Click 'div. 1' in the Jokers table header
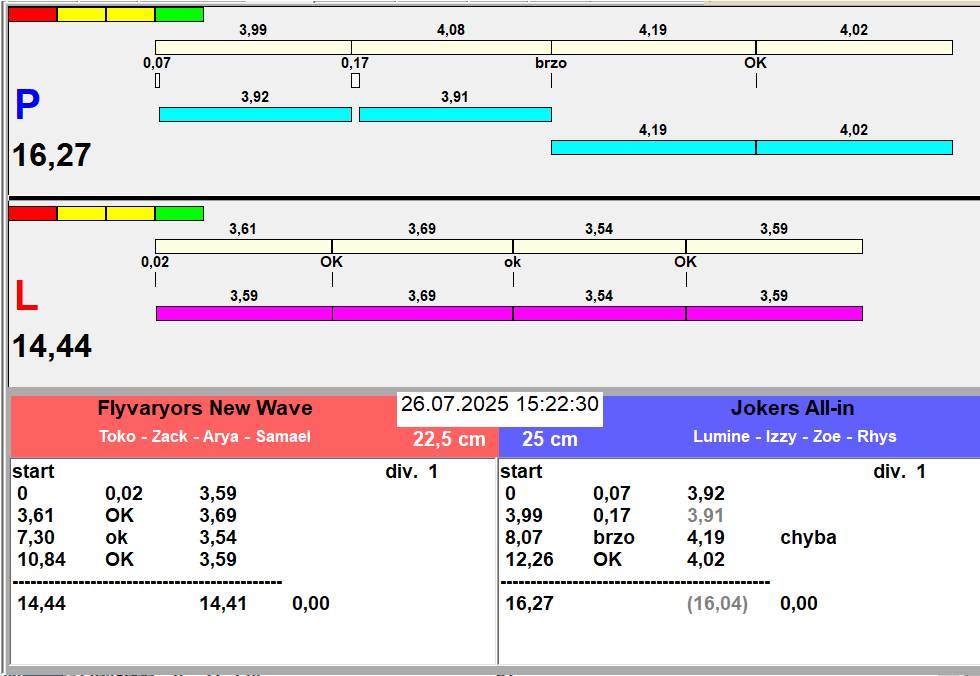The height and width of the screenshot is (676, 980). point(899,472)
